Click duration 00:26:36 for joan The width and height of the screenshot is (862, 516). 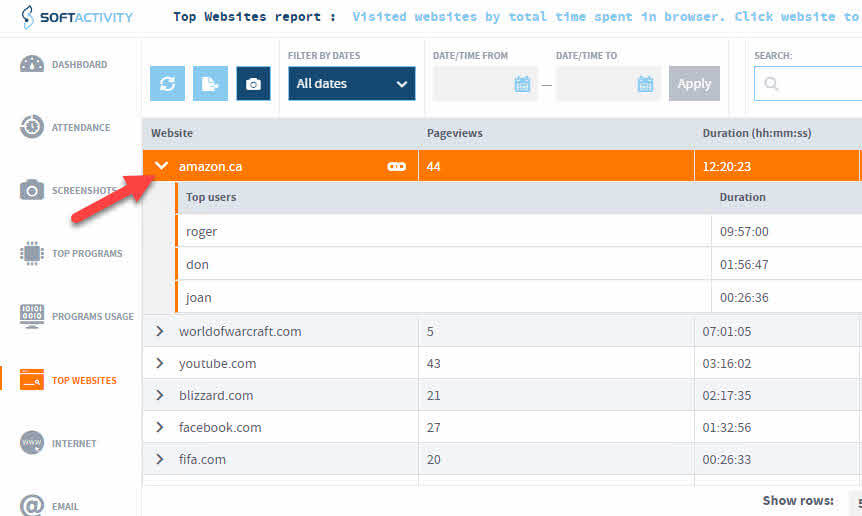(x=744, y=297)
